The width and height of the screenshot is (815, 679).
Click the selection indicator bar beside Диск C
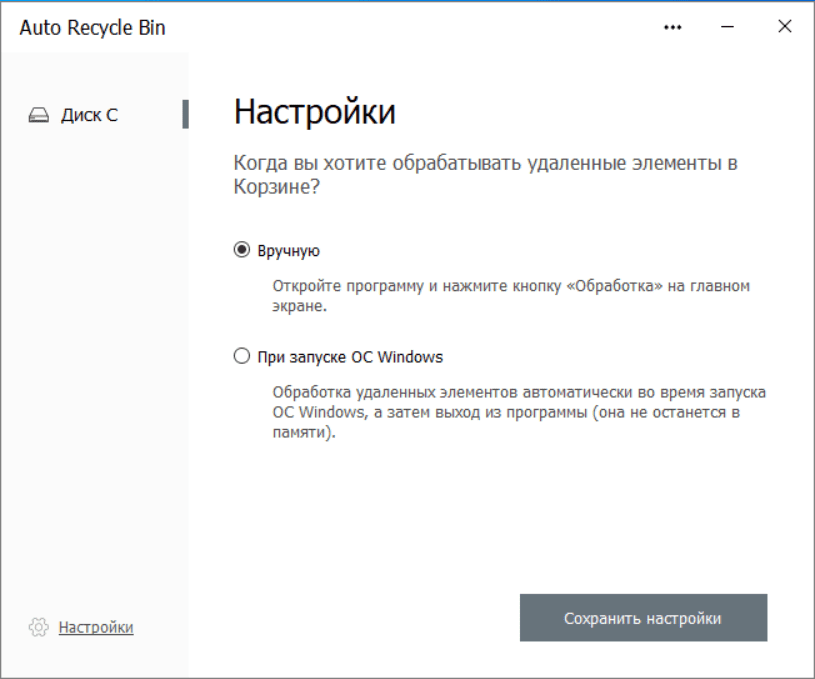(x=185, y=114)
